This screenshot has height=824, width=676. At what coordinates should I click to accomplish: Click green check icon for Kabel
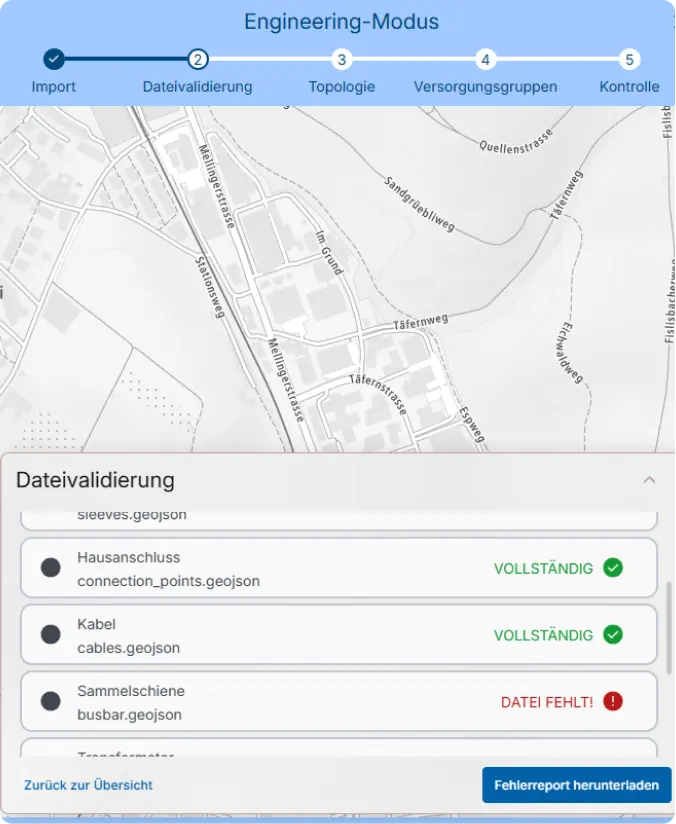tap(613, 634)
